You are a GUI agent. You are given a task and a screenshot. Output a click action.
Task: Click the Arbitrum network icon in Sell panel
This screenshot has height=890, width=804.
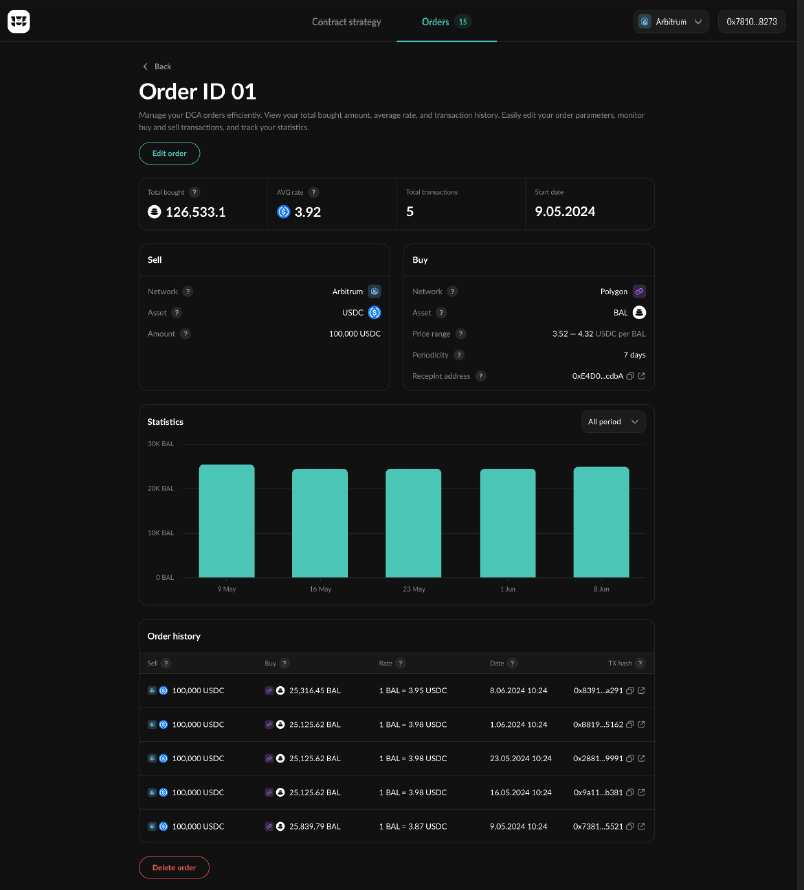(x=374, y=291)
